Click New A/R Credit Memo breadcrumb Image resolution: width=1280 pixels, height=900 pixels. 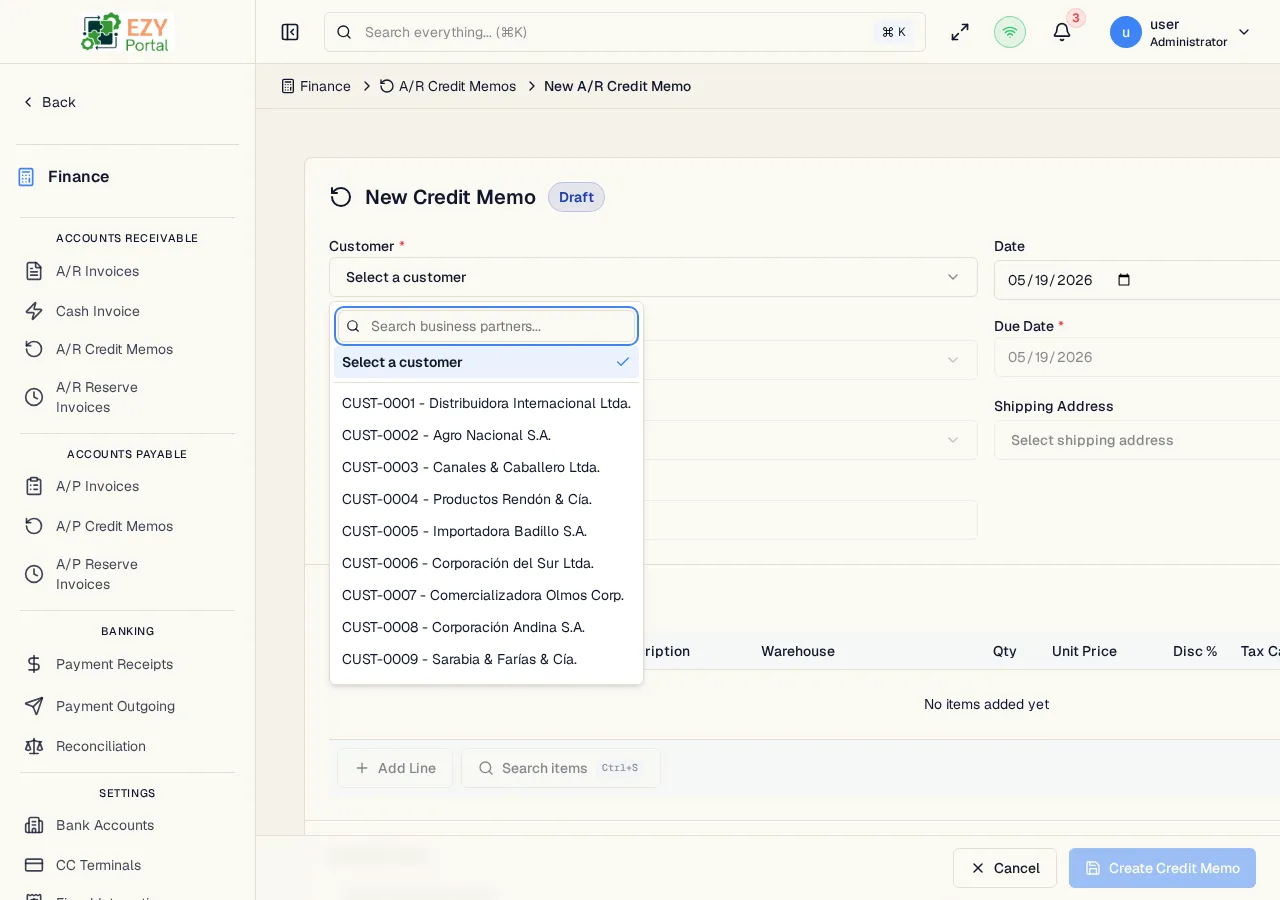(617, 86)
